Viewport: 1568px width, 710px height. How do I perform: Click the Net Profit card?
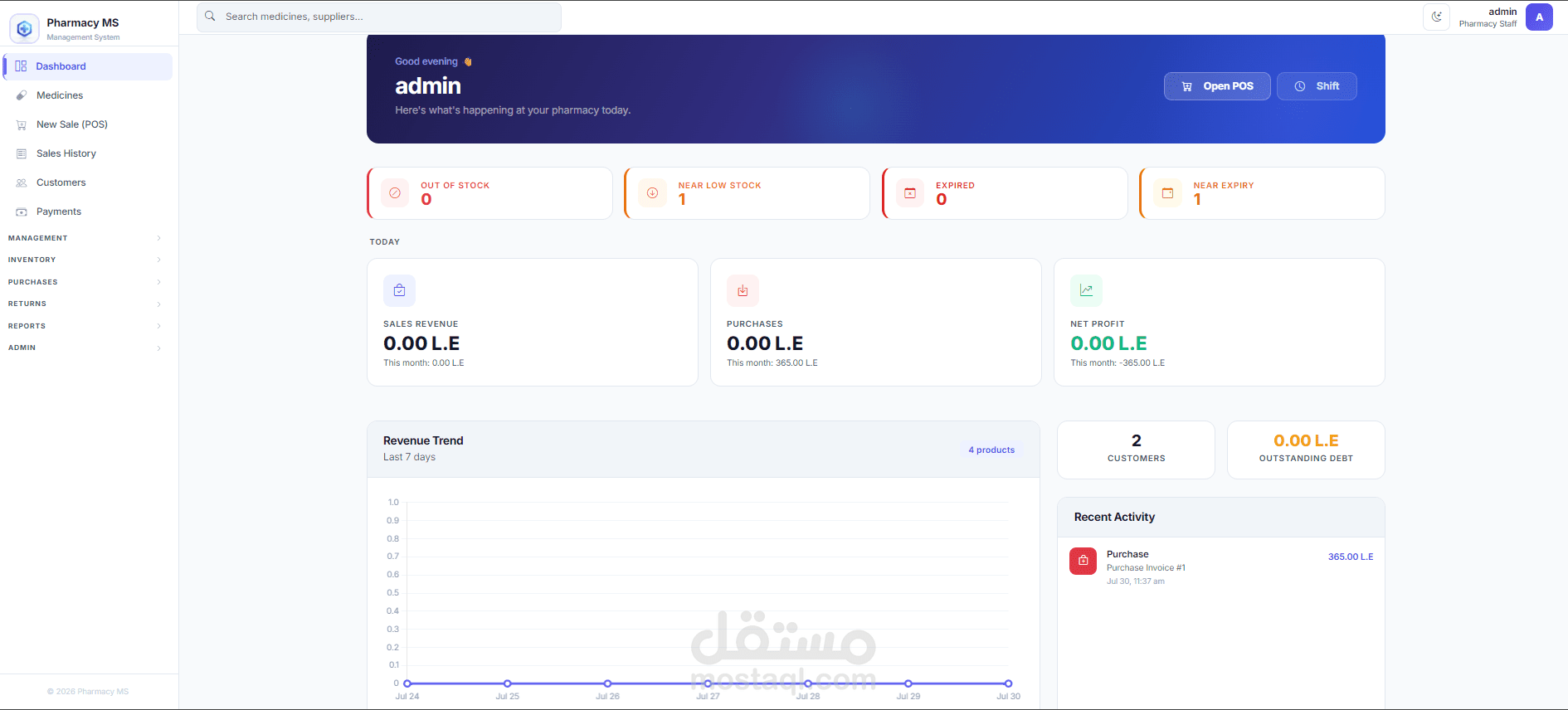click(x=1220, y=322)
